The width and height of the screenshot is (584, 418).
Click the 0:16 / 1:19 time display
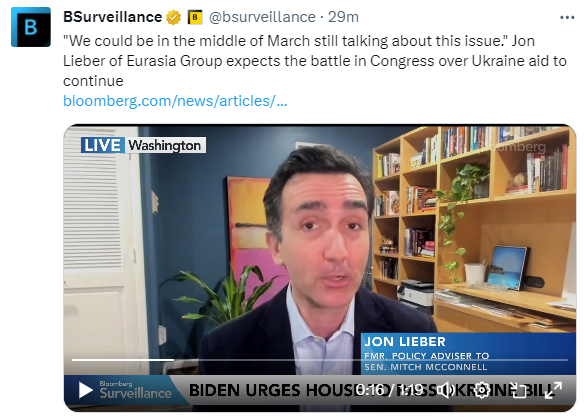(389, 390)
